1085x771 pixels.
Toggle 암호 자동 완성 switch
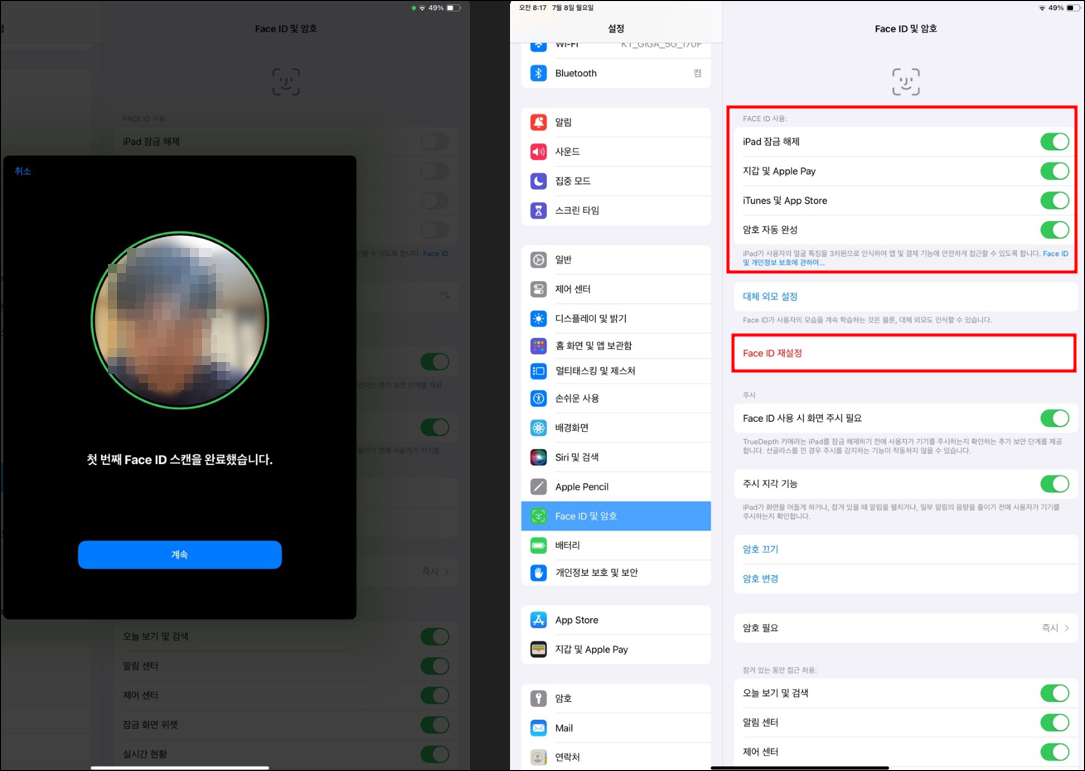coord(1055,230)
